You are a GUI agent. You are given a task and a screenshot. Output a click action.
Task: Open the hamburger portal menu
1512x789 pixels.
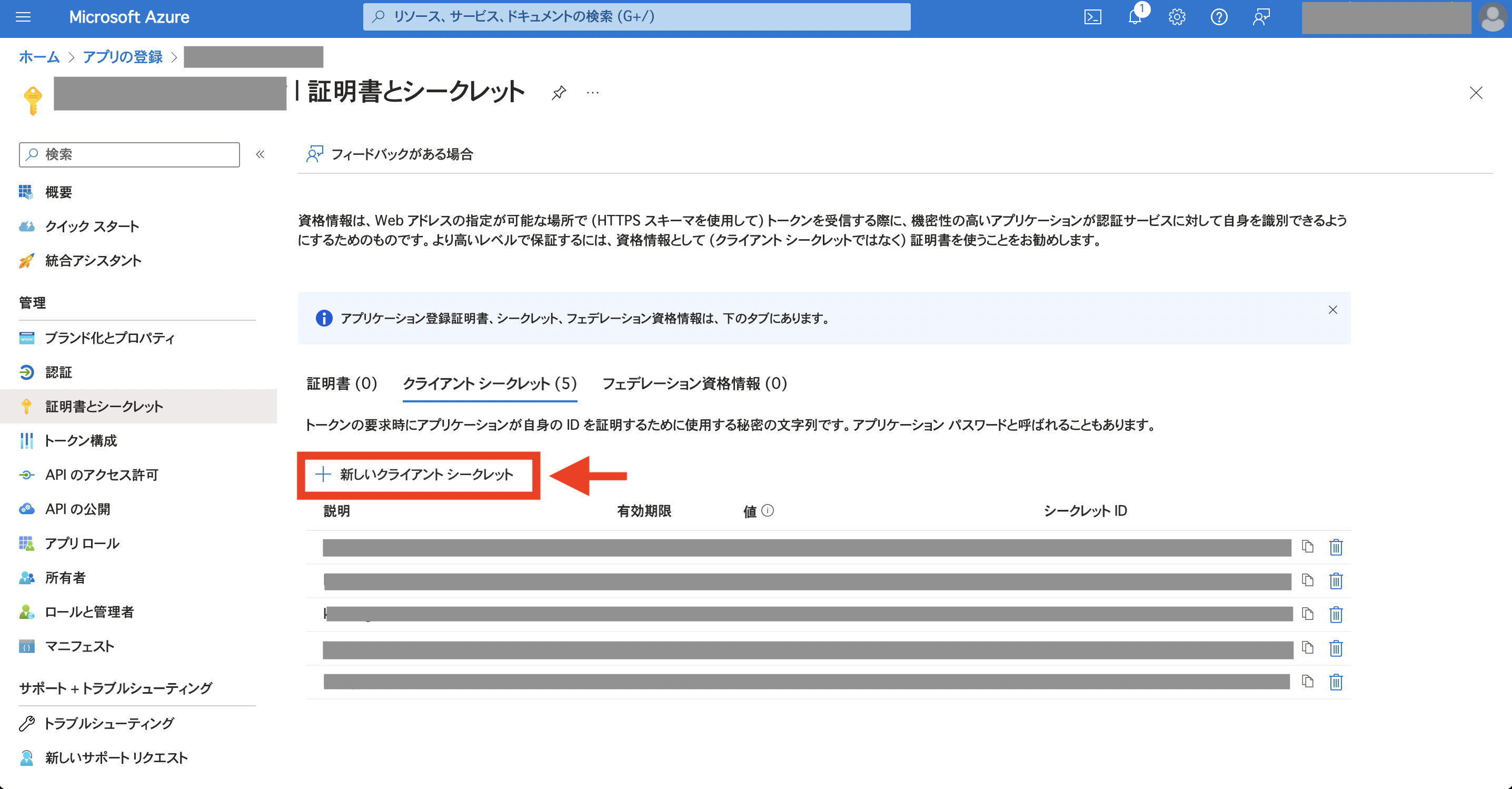click(x=23, y=17)
